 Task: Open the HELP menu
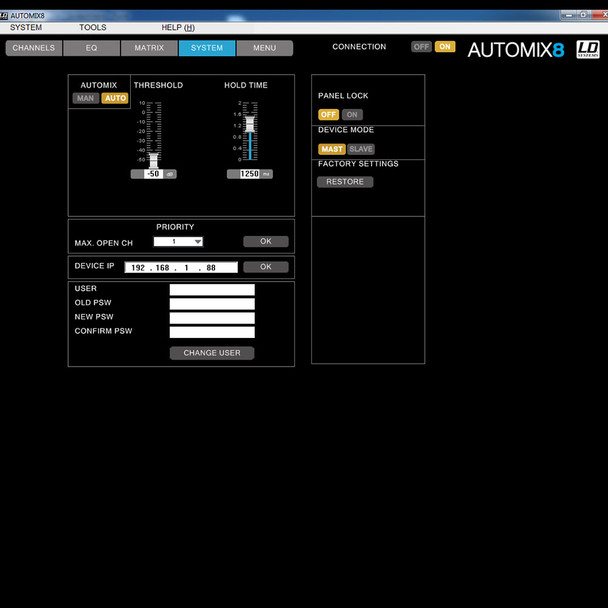(x=178, y=28)
